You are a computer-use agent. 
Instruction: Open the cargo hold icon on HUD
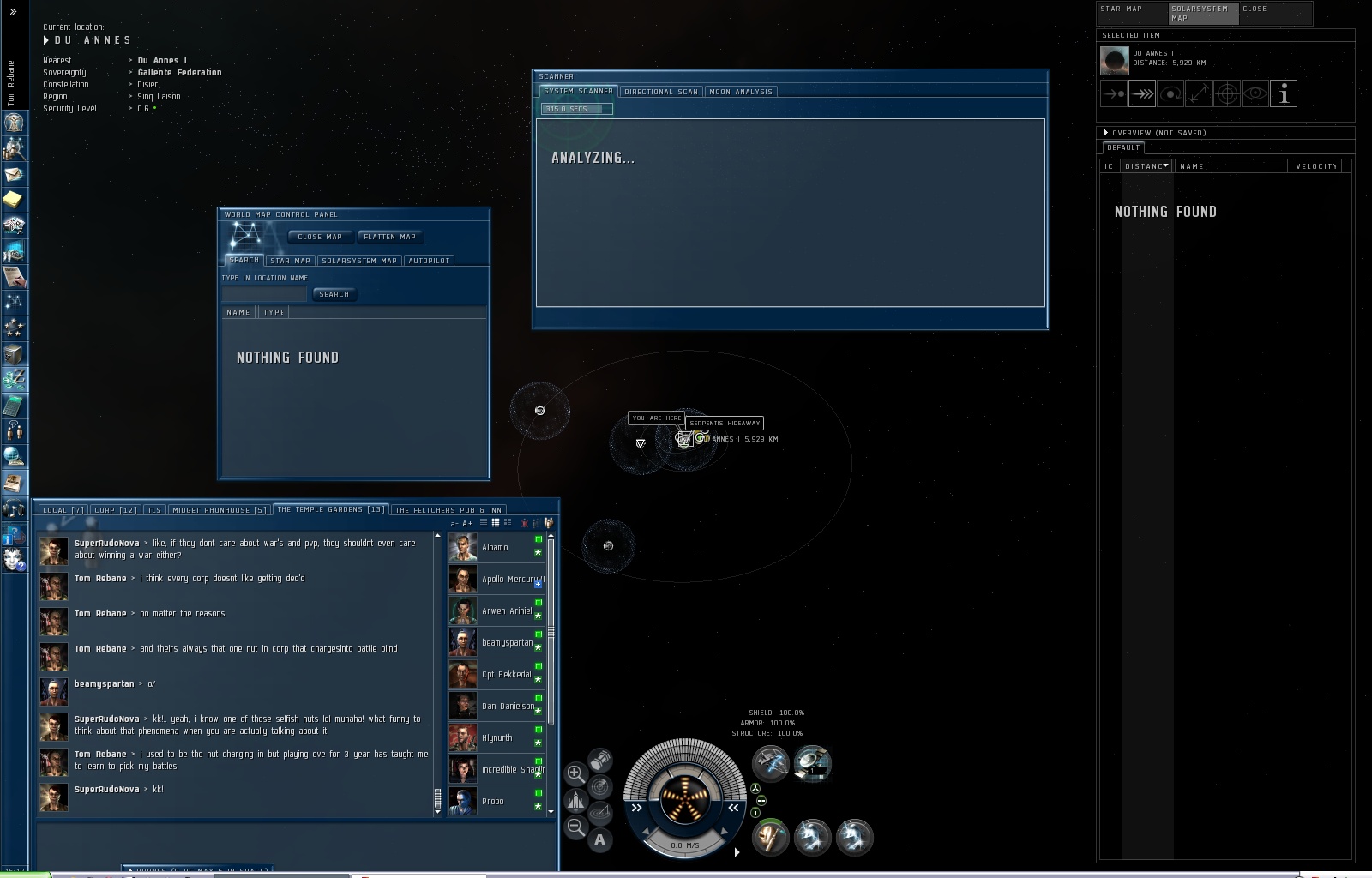tap(600, 760)
